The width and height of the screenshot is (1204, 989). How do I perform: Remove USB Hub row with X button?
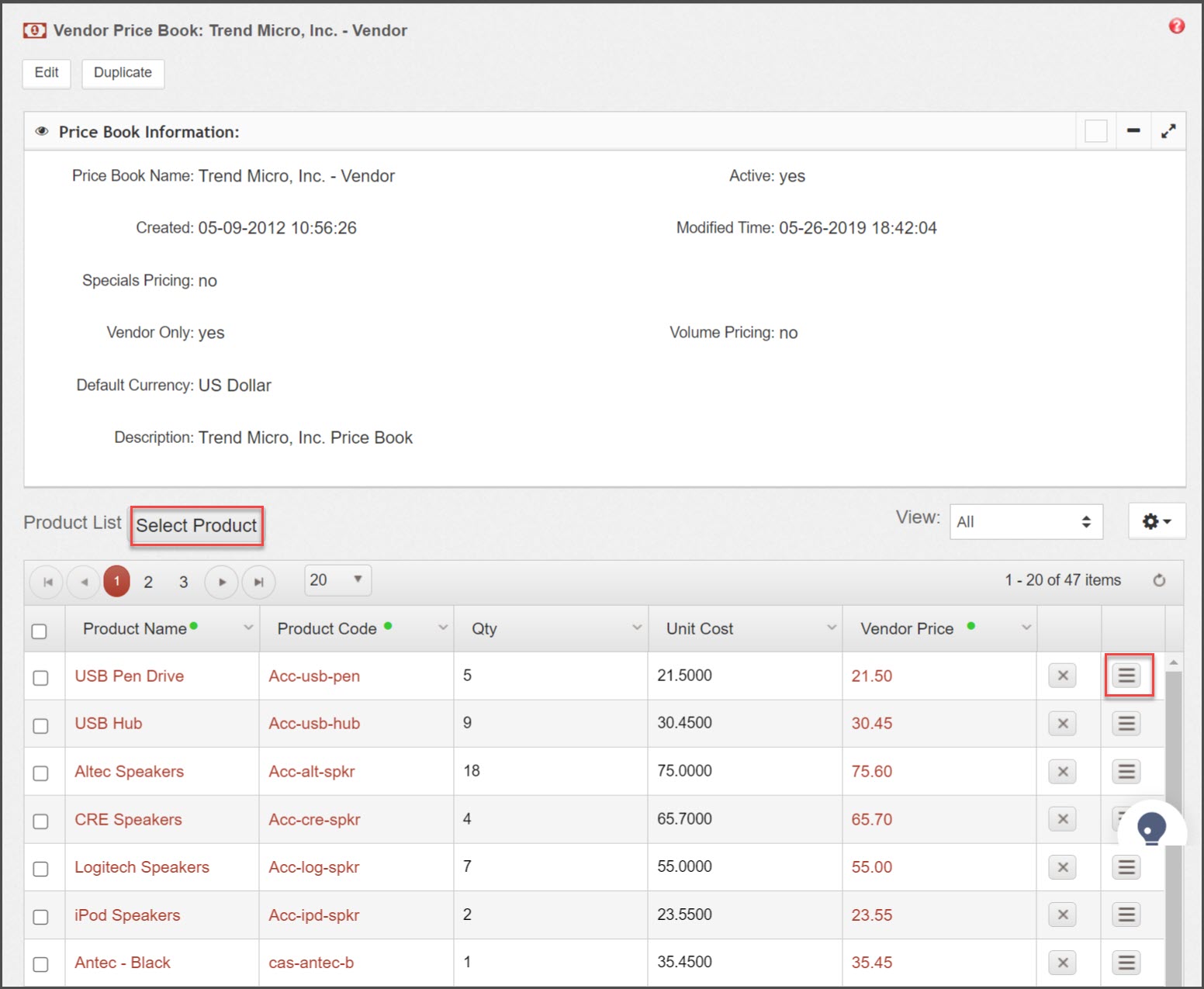pyautogui.click(x=1062, y=724)
